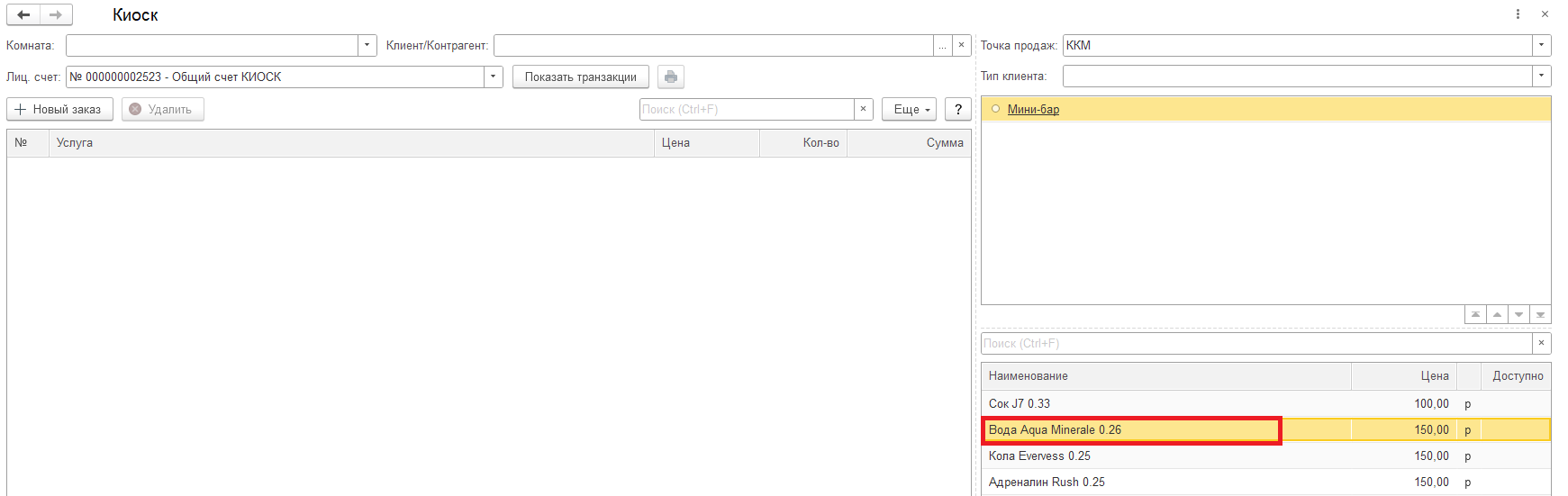Open the Клиент/Контрагент selection with the ellipsis button

943,45
